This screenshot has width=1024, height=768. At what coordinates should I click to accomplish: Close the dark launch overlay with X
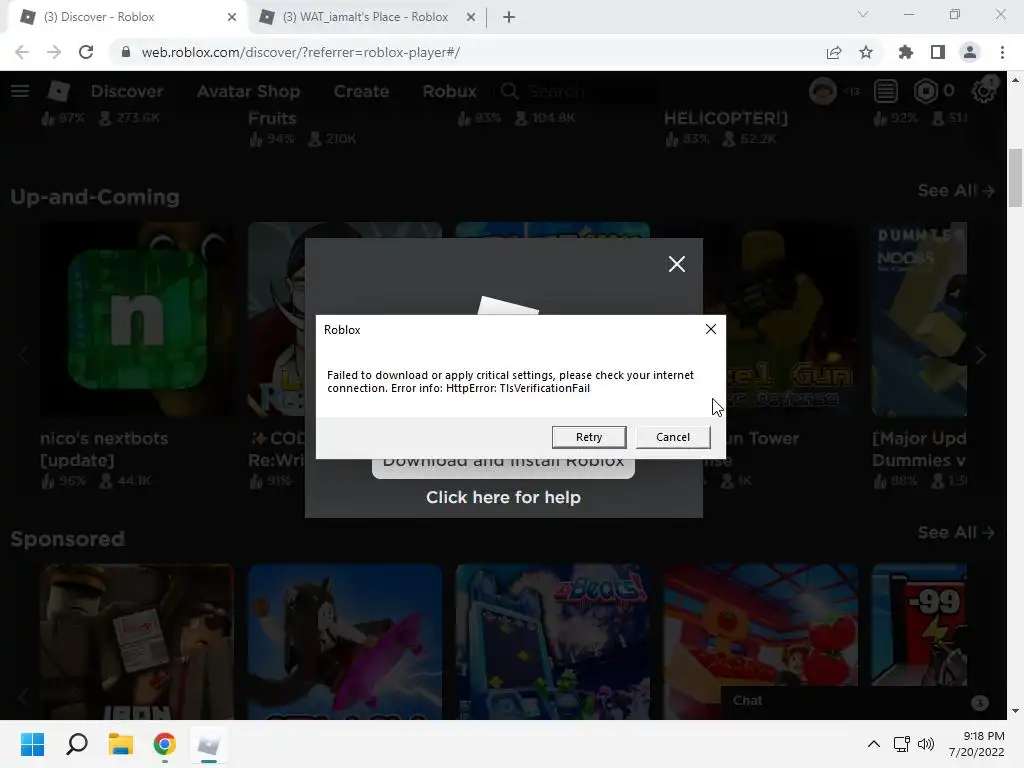pyautogui.click(x=677, y=264)
